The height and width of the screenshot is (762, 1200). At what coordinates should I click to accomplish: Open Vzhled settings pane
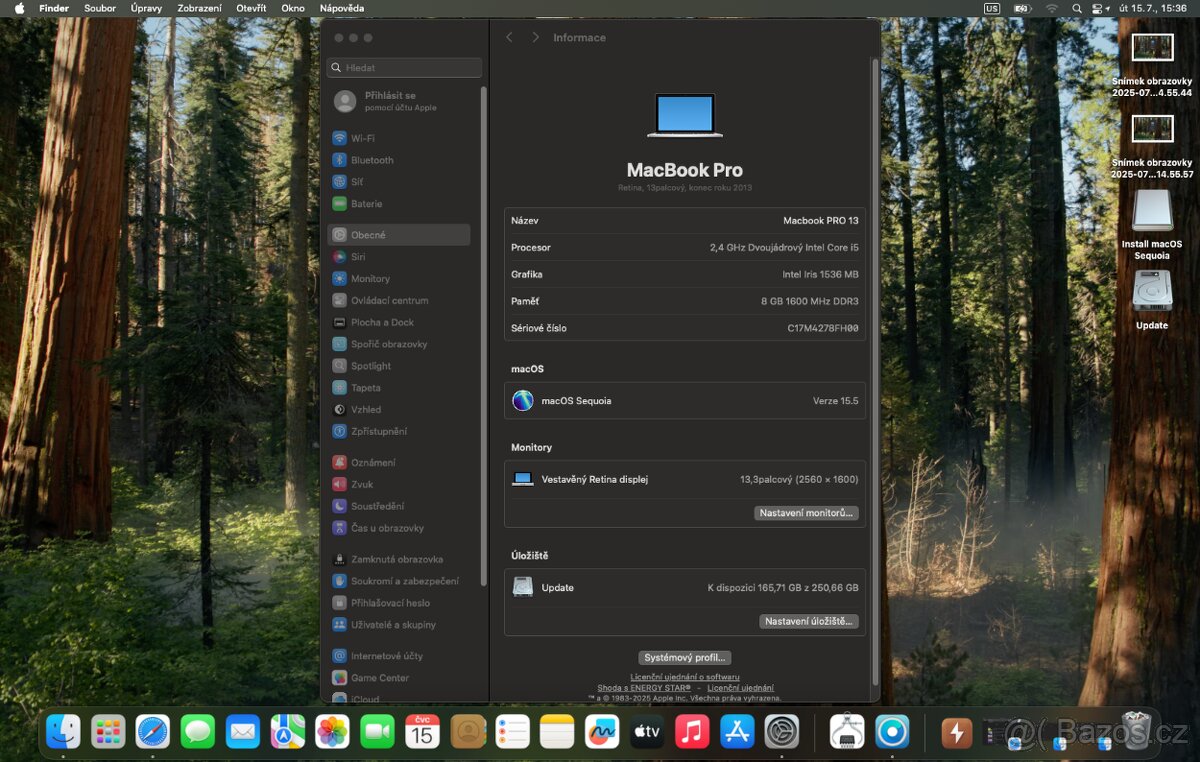398,410
